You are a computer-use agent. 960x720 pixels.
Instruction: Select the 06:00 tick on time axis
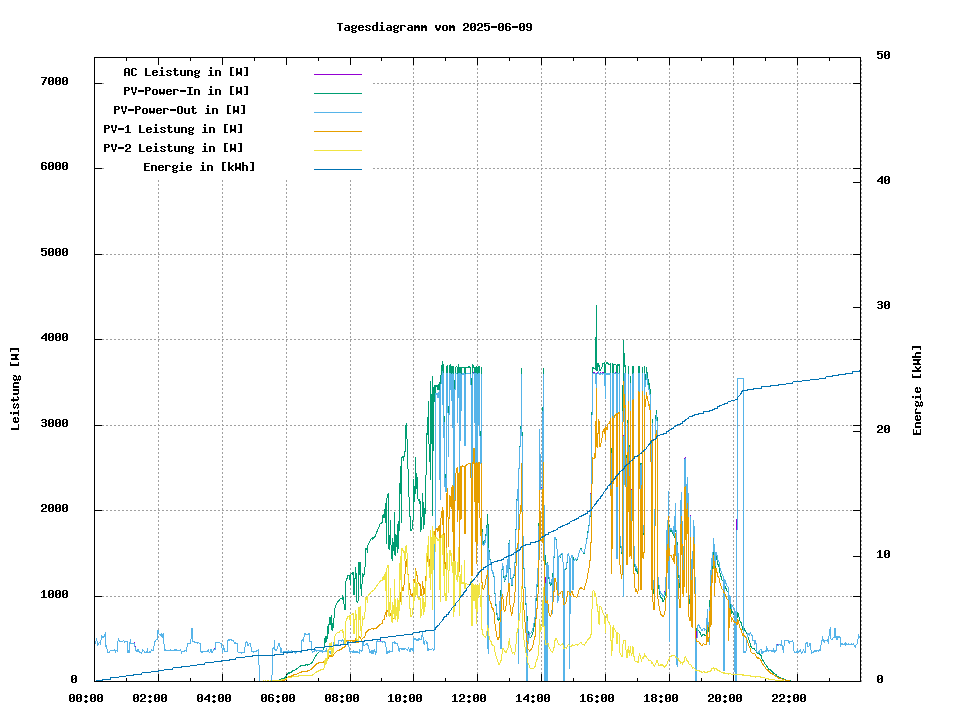(277, 698)
